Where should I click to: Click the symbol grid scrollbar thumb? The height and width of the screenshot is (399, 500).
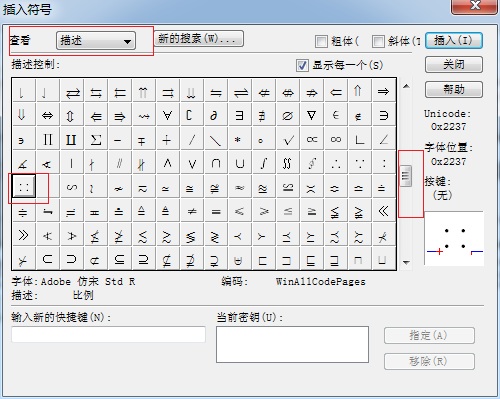click(406, 176)
